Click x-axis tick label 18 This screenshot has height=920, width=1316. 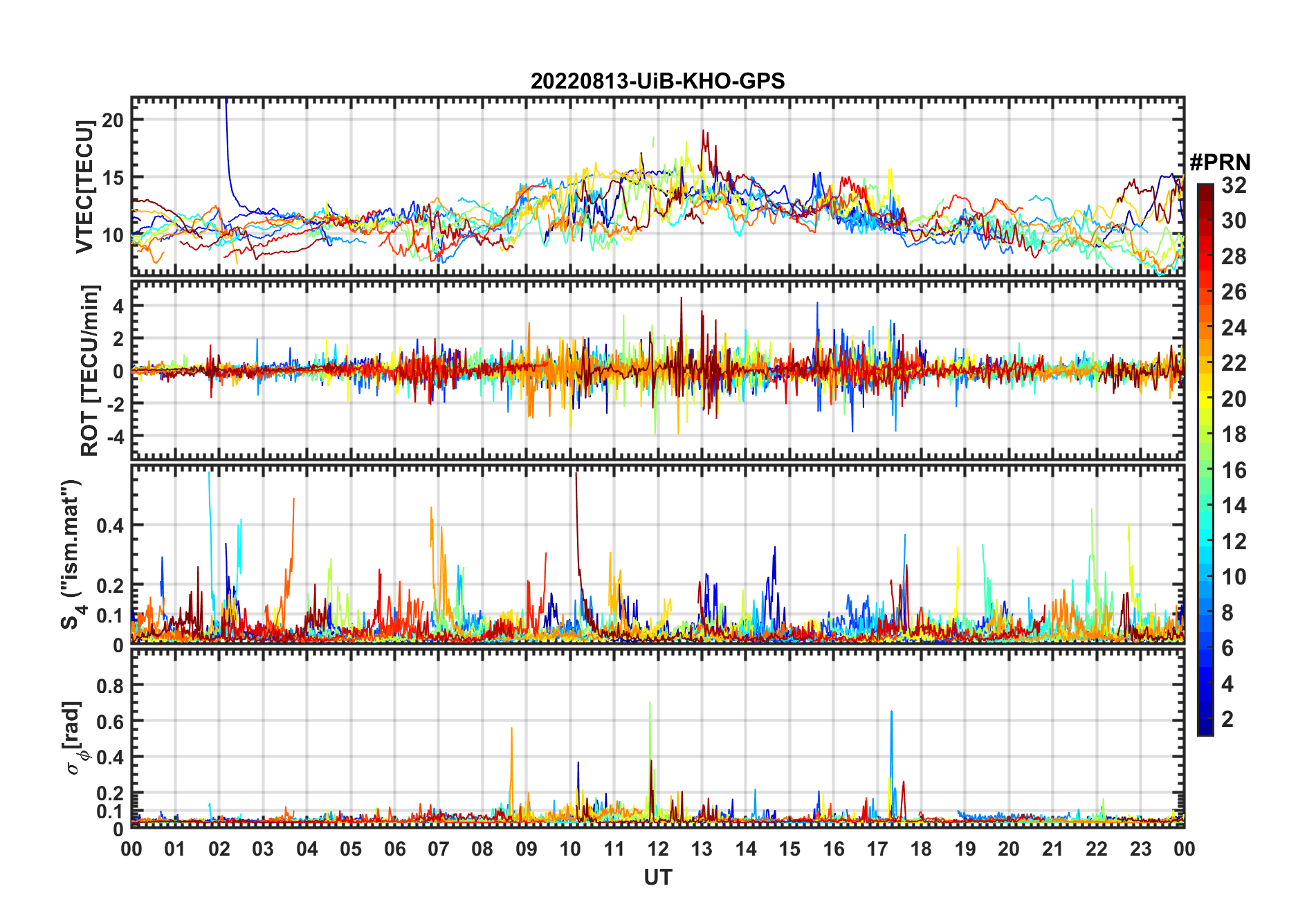(921, 849)
